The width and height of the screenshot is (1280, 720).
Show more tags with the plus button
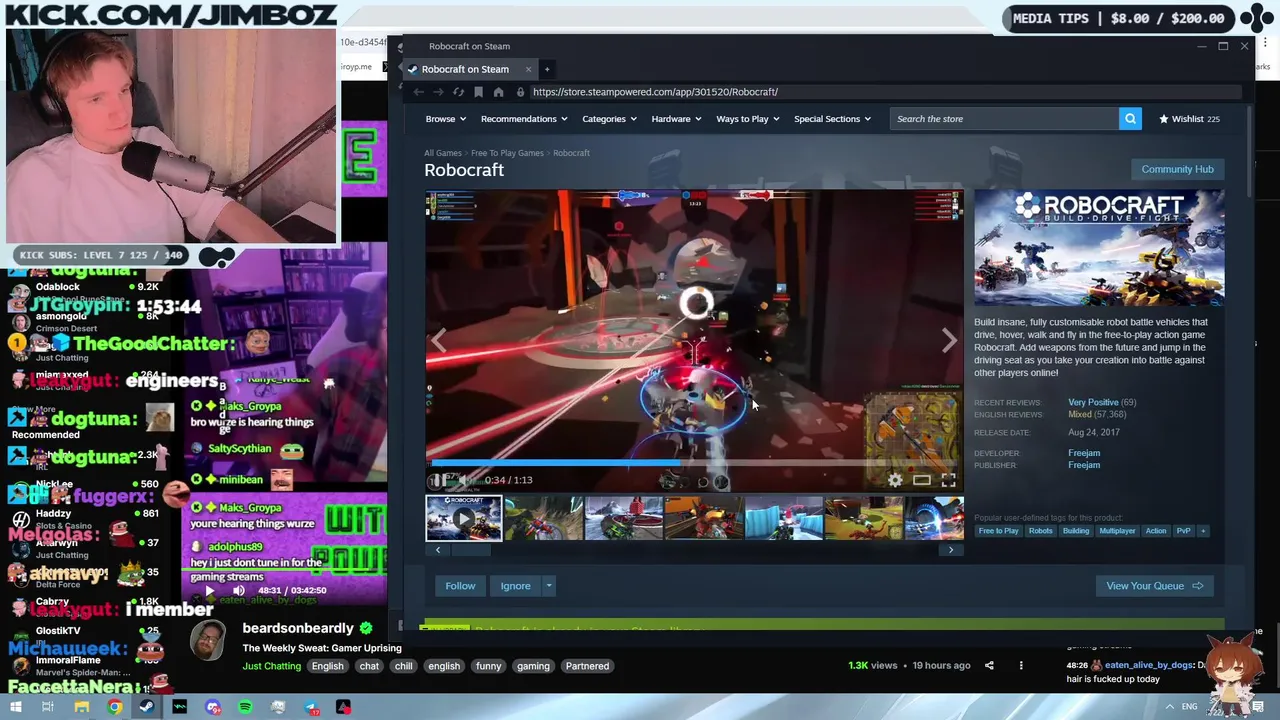1203,531
